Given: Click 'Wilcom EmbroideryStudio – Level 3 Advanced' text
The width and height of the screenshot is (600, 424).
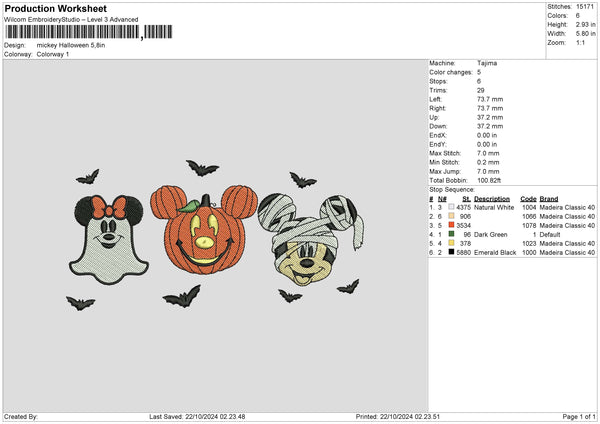Looking at the screenshot, I should click(x=71, y=20).
